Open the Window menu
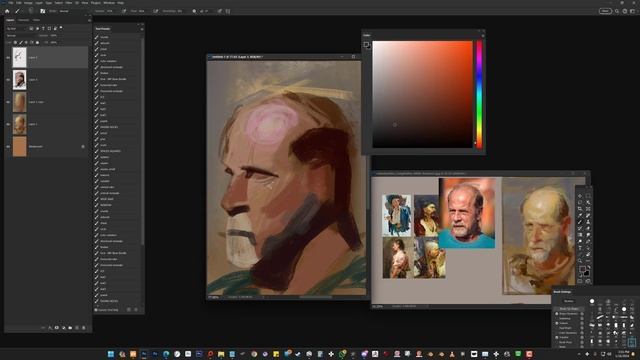 (x=109, y=3)
